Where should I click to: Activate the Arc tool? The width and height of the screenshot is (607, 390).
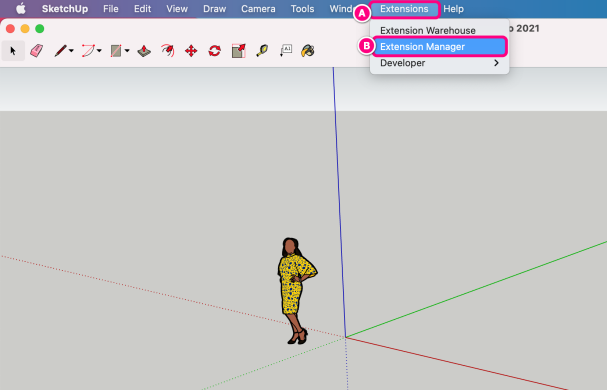88,51
